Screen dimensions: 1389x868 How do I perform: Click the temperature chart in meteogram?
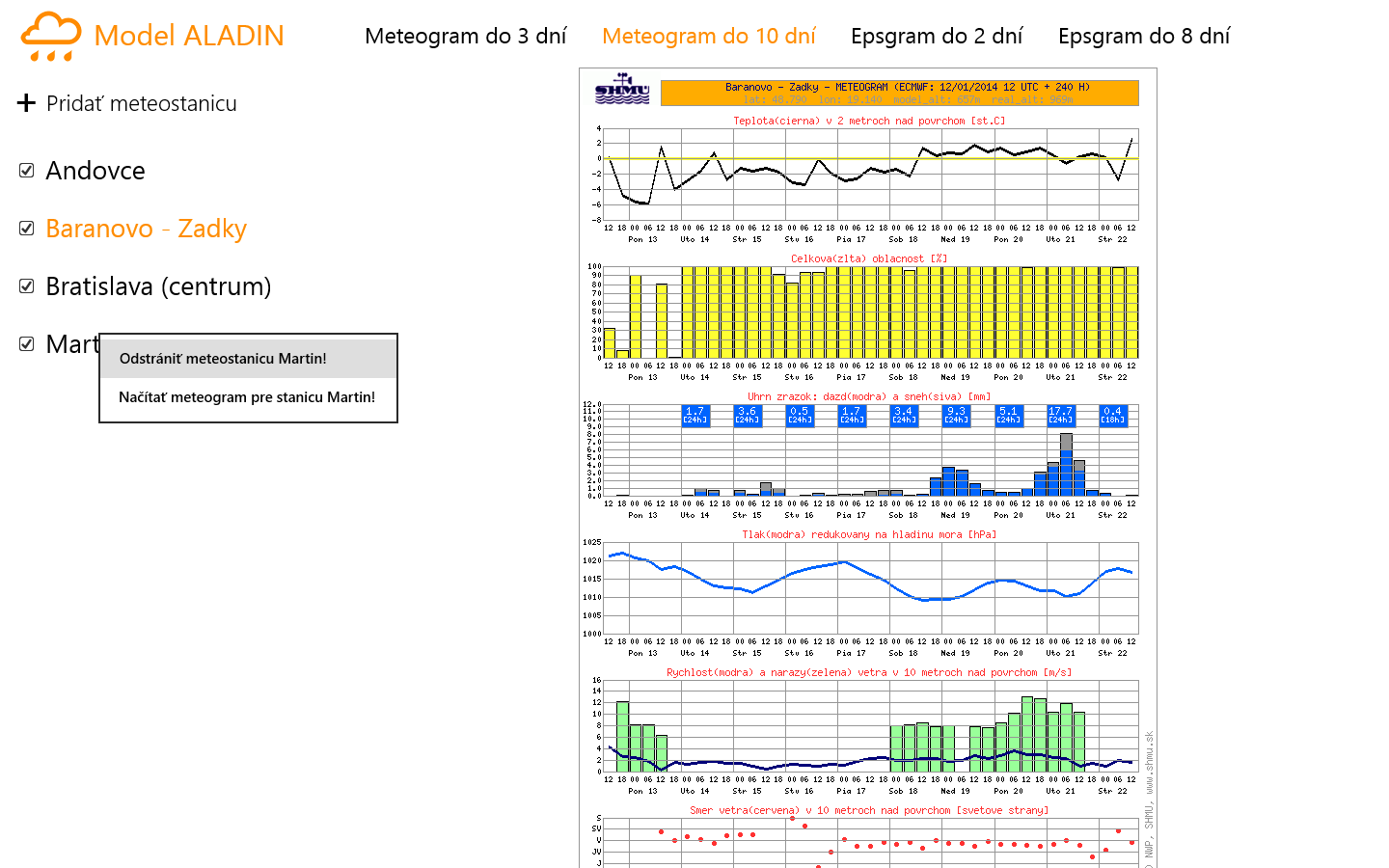pyautogui.click(x=868, y=174)
